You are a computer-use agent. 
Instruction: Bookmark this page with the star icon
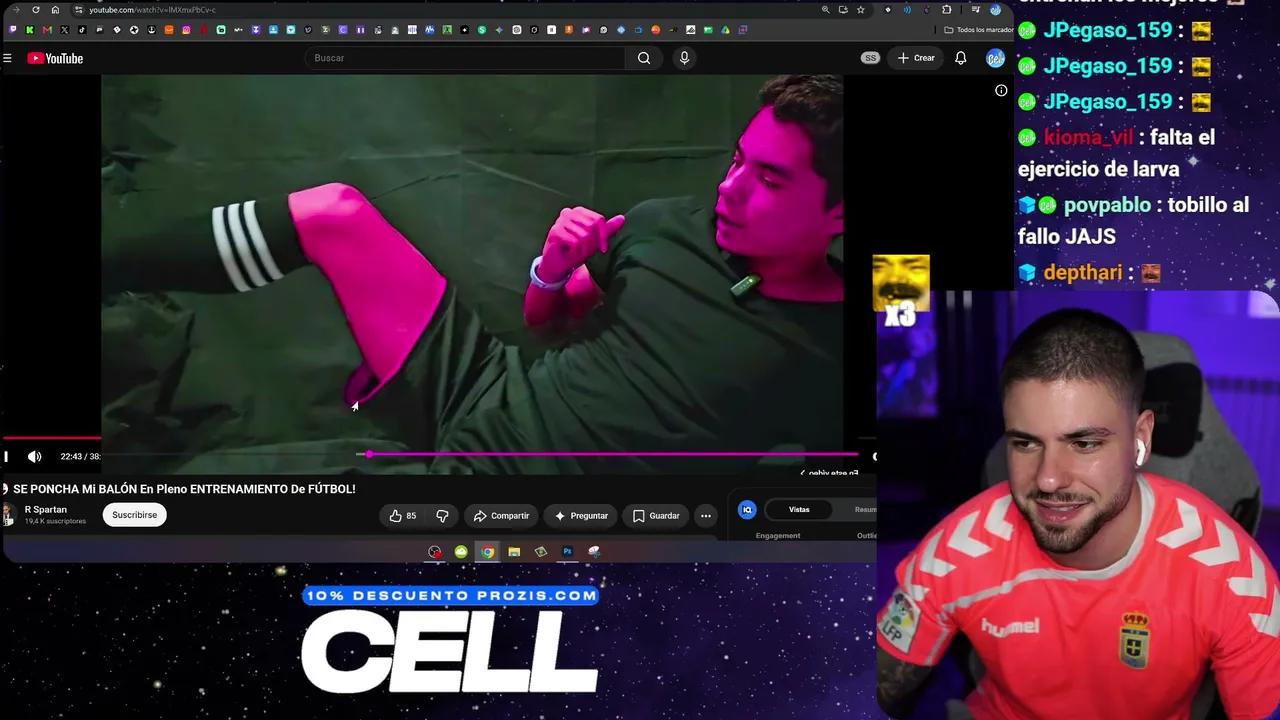[860, 10]
